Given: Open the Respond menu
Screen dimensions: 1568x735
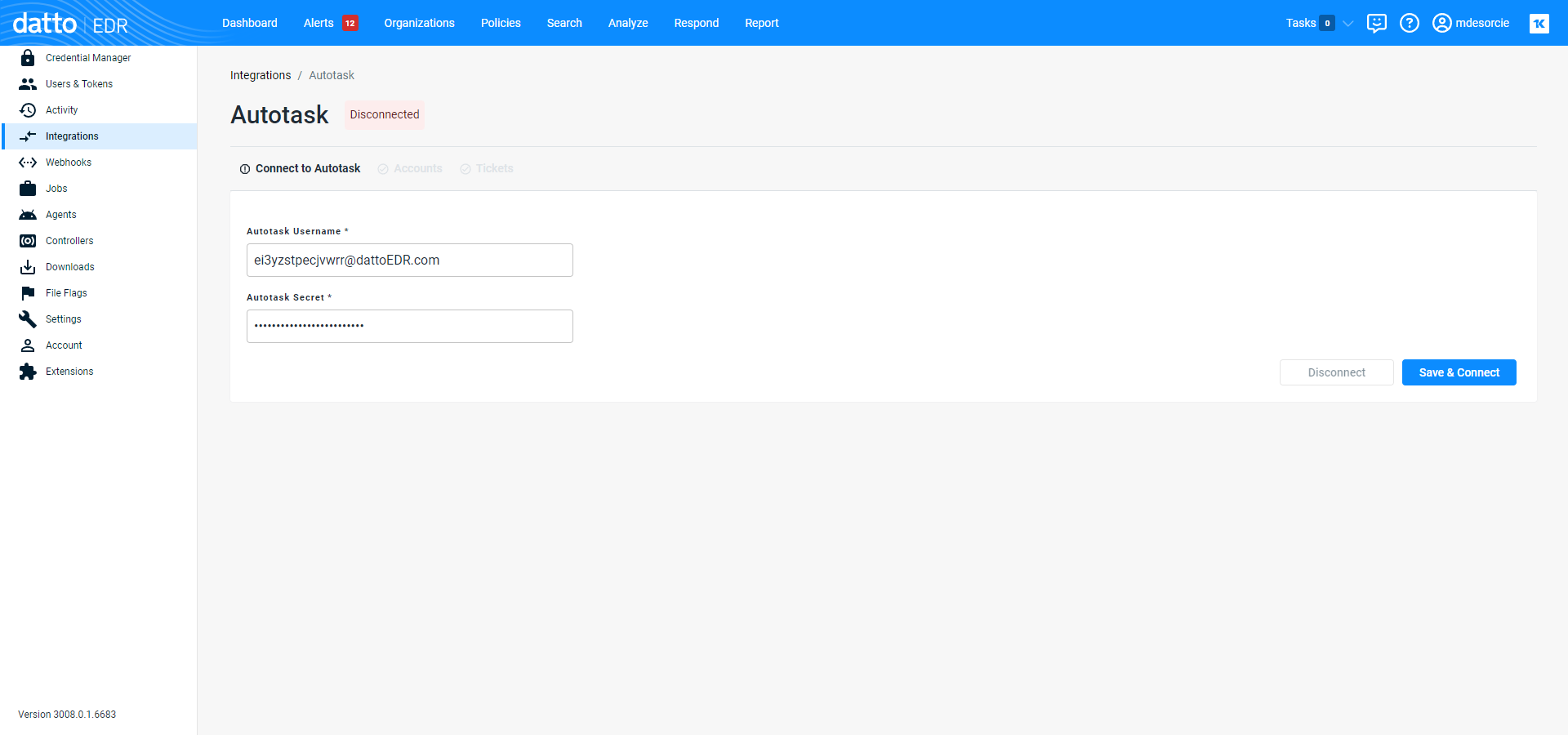Looking at the screenshot, I should [x=697, y=23].
